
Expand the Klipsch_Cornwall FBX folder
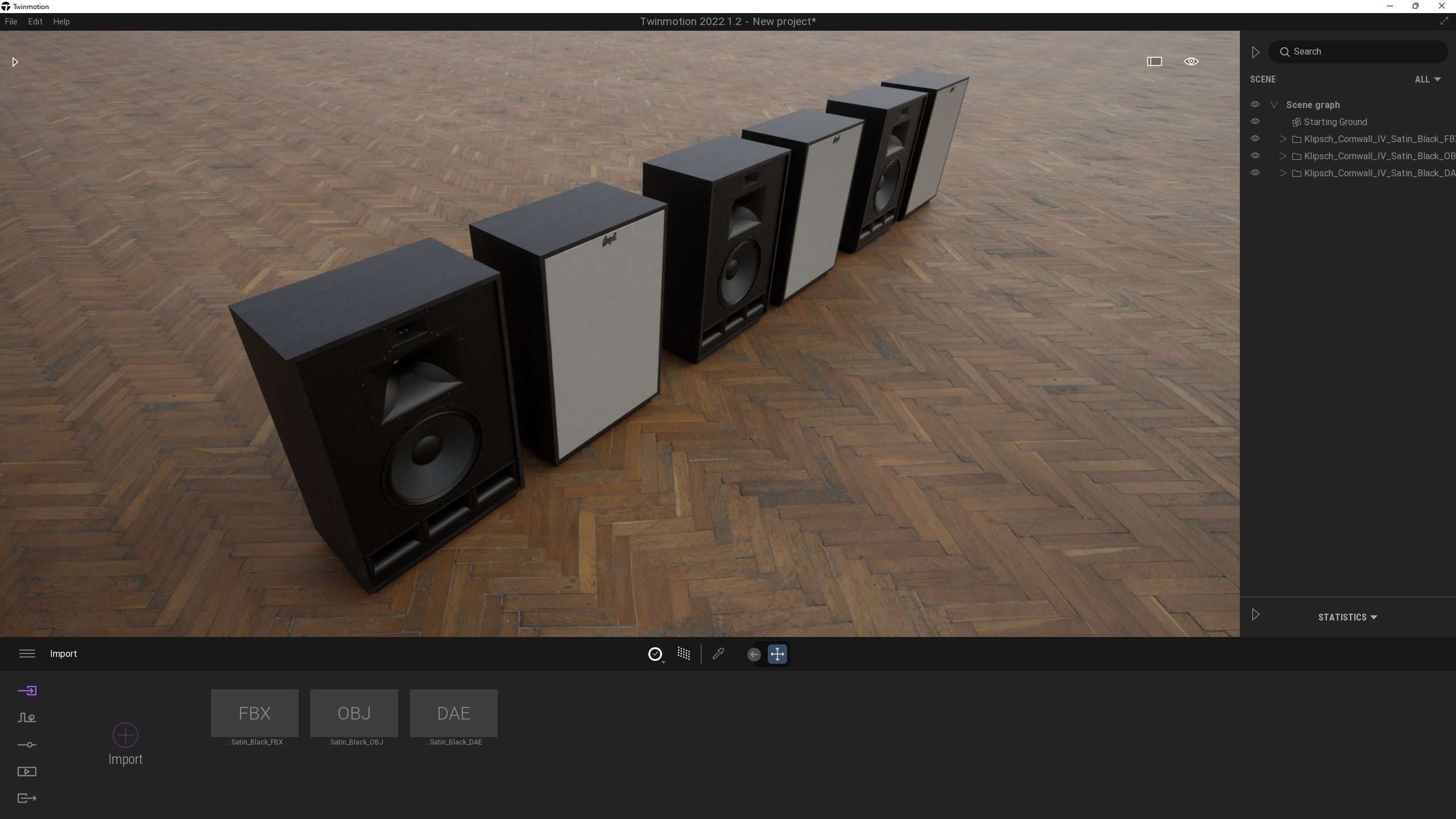coord(1283,139)
